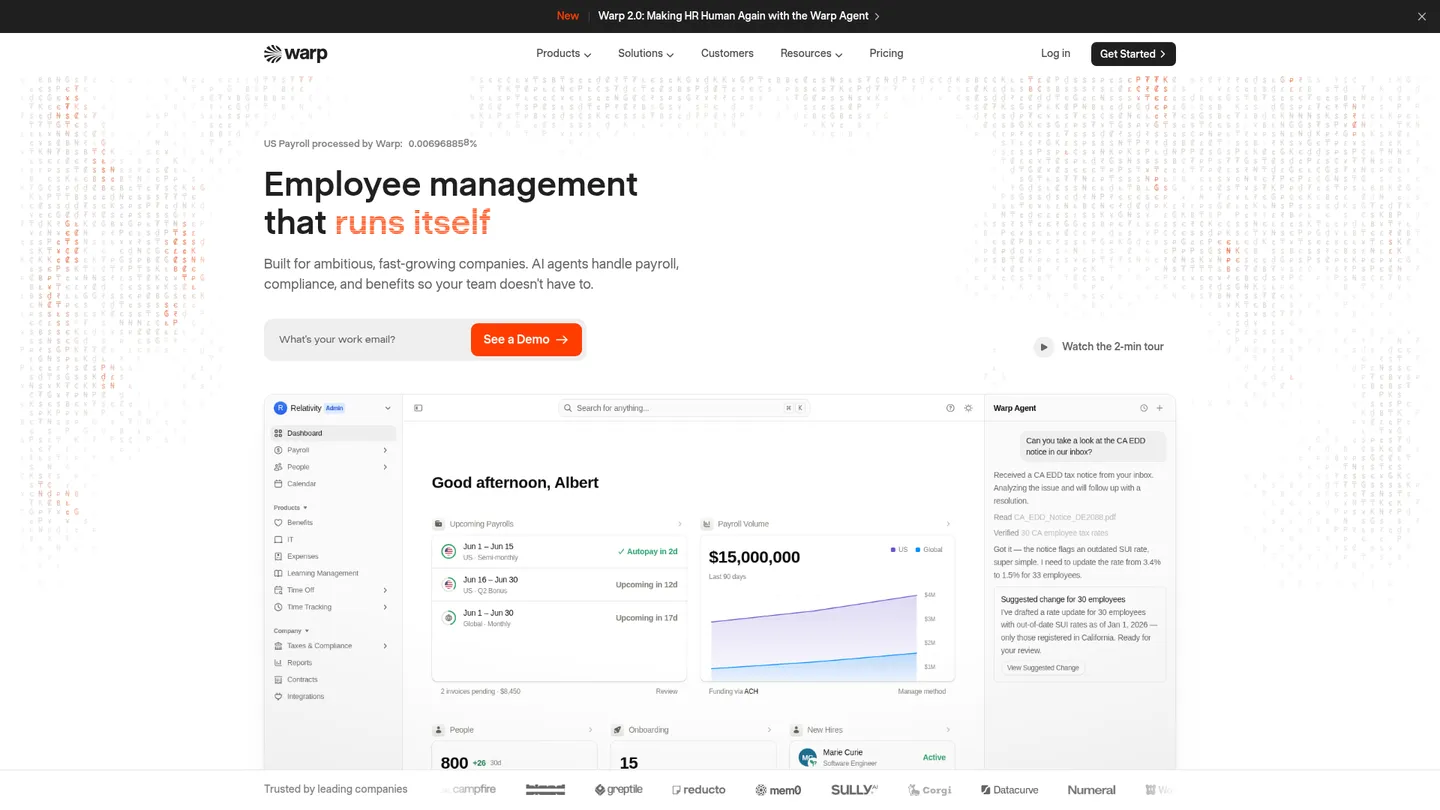Click the Calendar icon in the sidebar
Viewport: 1440px width, 810px height.
coord(278,484)
